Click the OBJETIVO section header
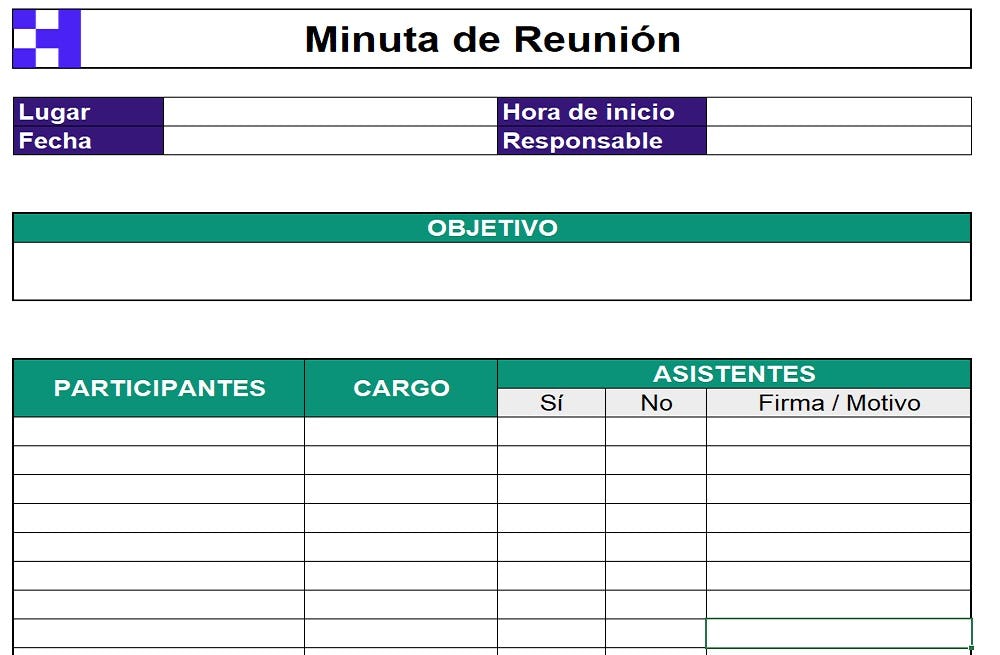The image size is (1000, 655). pyautogui.click(x=492, y=228)
